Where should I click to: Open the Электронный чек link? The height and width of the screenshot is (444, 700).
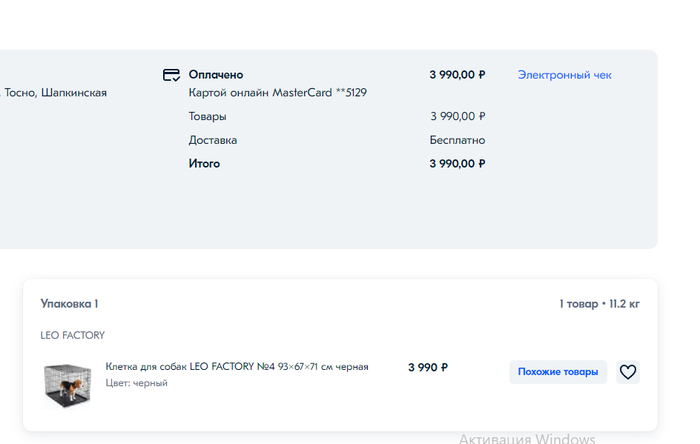pos(564,75)
